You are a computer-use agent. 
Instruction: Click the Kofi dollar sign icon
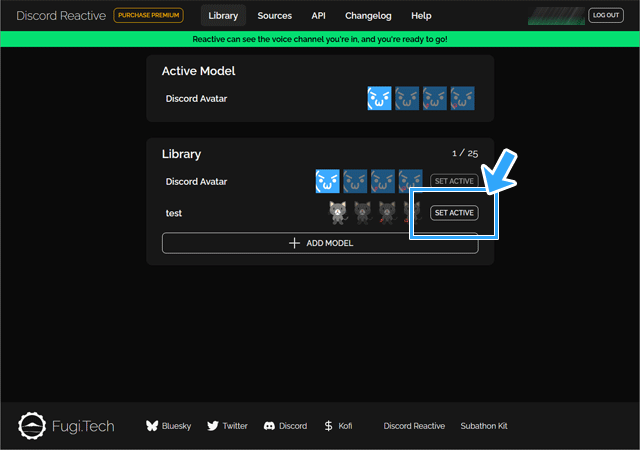pos(328,426)
